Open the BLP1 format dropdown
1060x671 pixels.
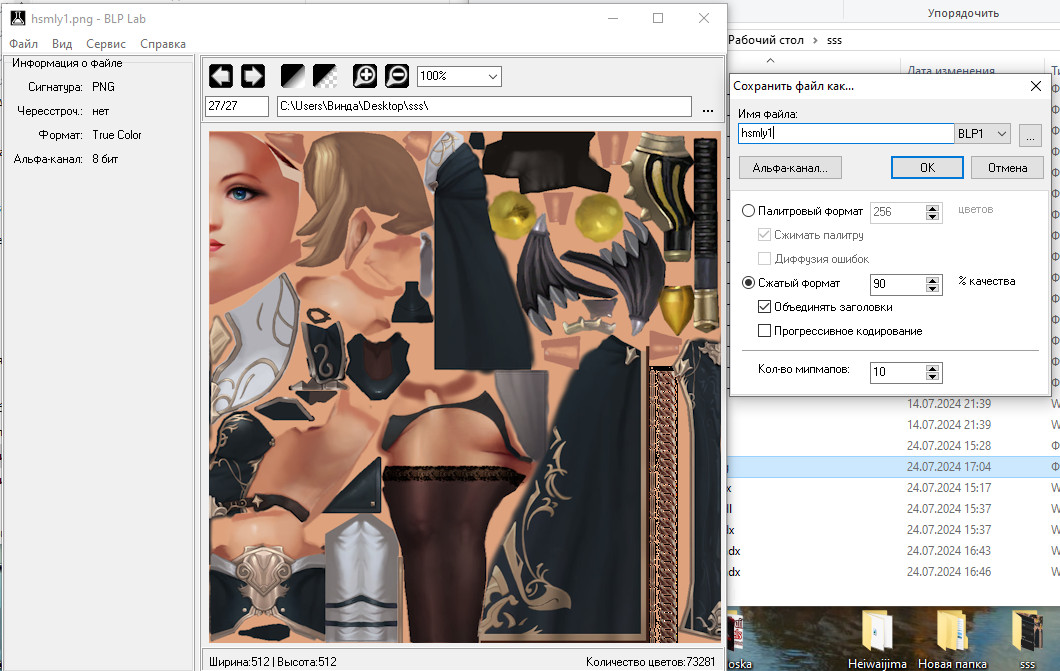pyautogui.click(x=983, y=134)
